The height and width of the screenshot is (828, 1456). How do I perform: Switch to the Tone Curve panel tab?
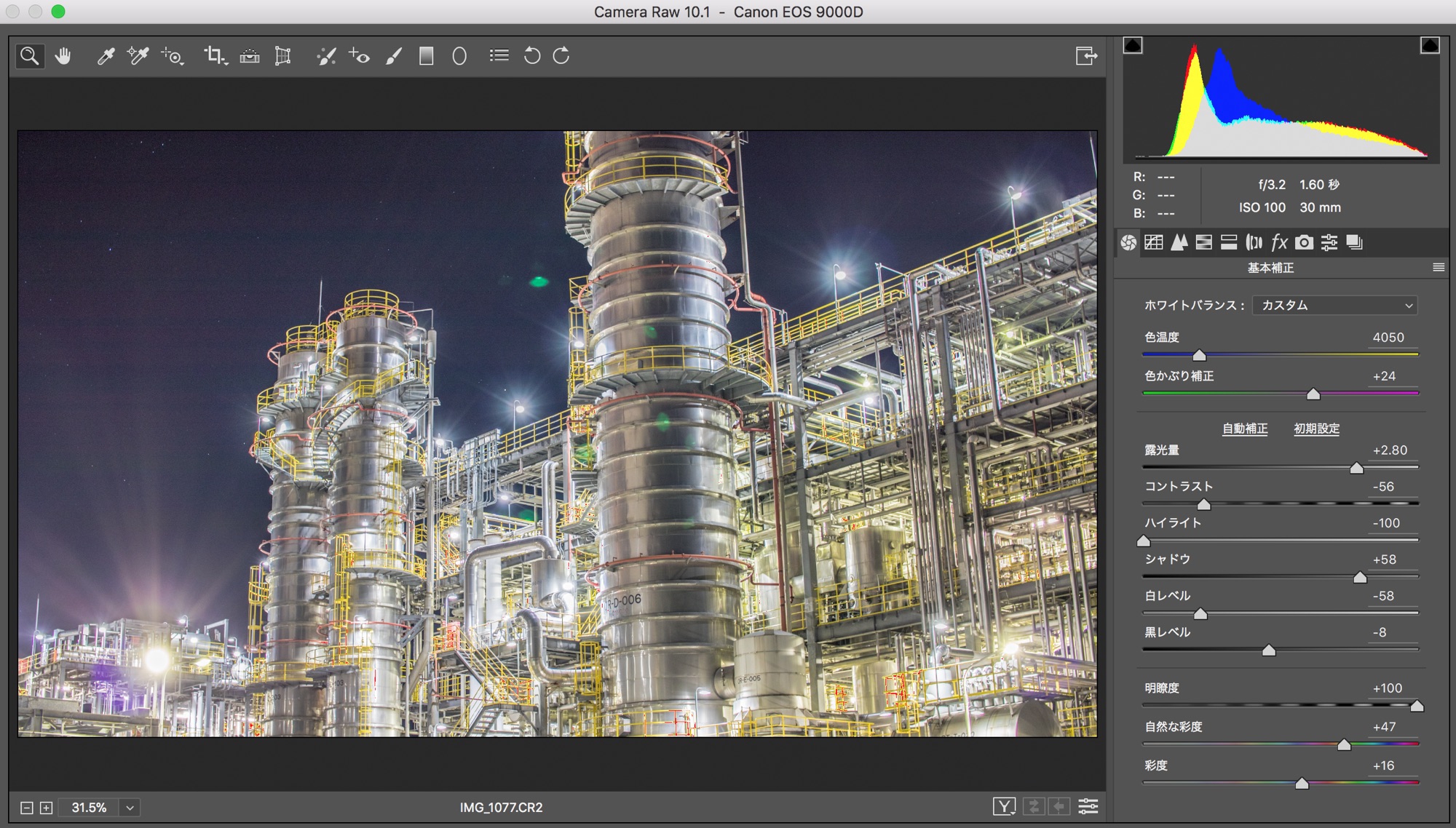[x=1154, y=242]
